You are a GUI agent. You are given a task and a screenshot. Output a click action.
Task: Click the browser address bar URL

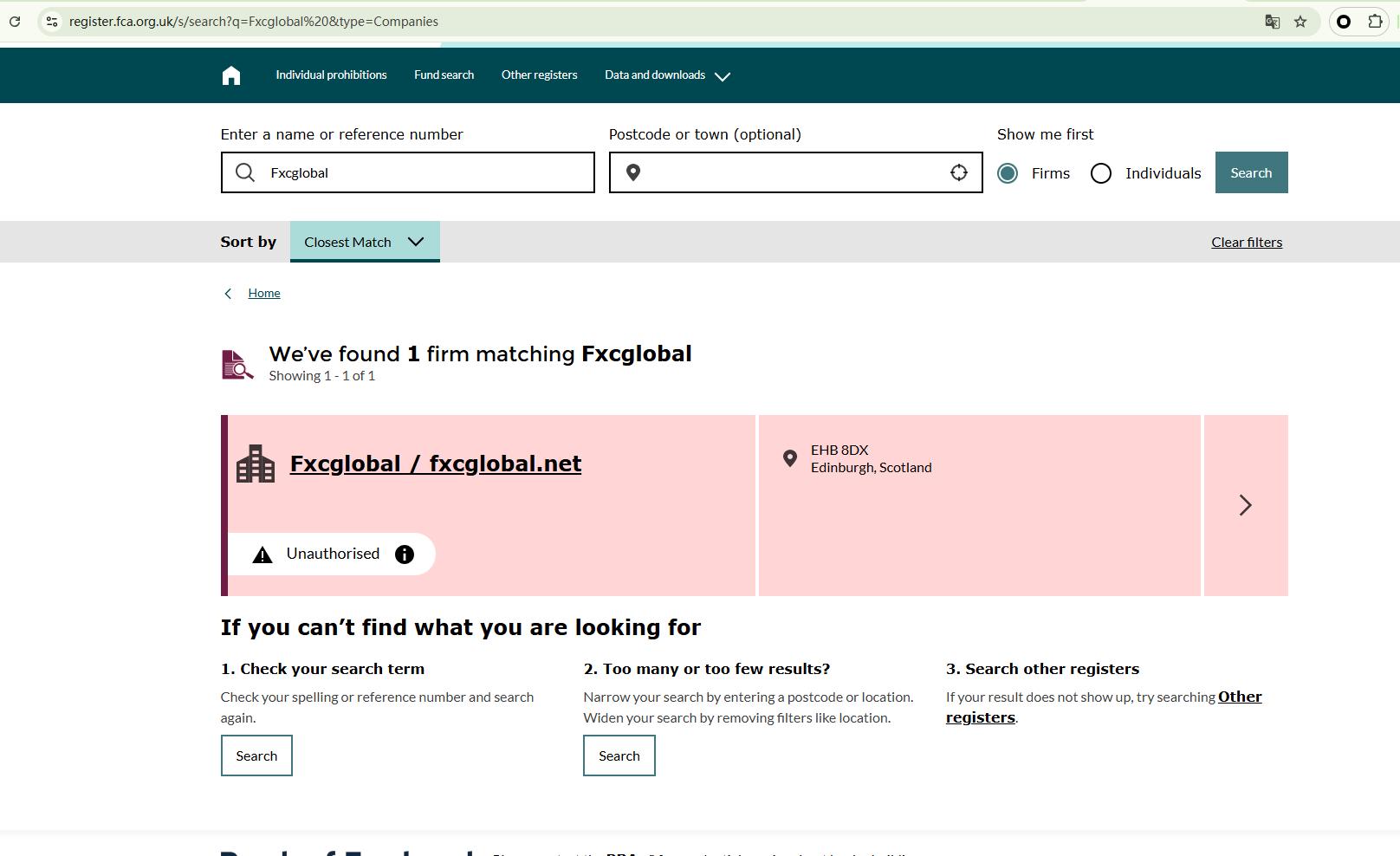254,22
